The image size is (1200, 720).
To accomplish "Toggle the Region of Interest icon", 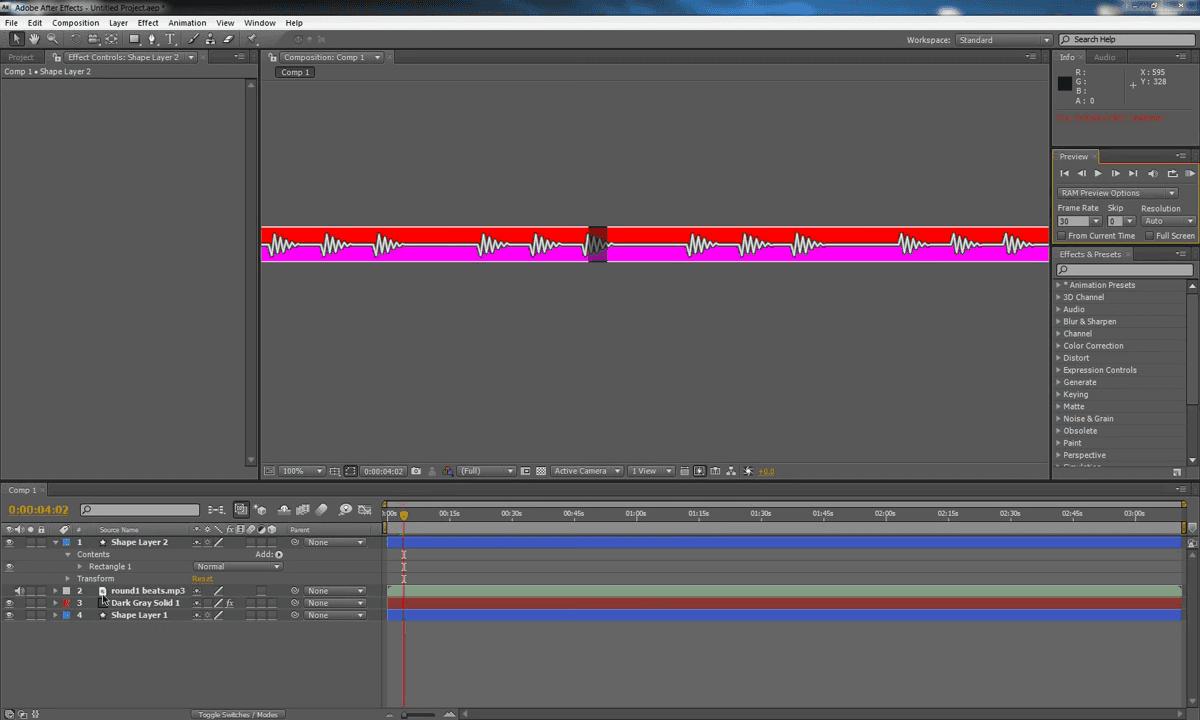I will [525, 471].
